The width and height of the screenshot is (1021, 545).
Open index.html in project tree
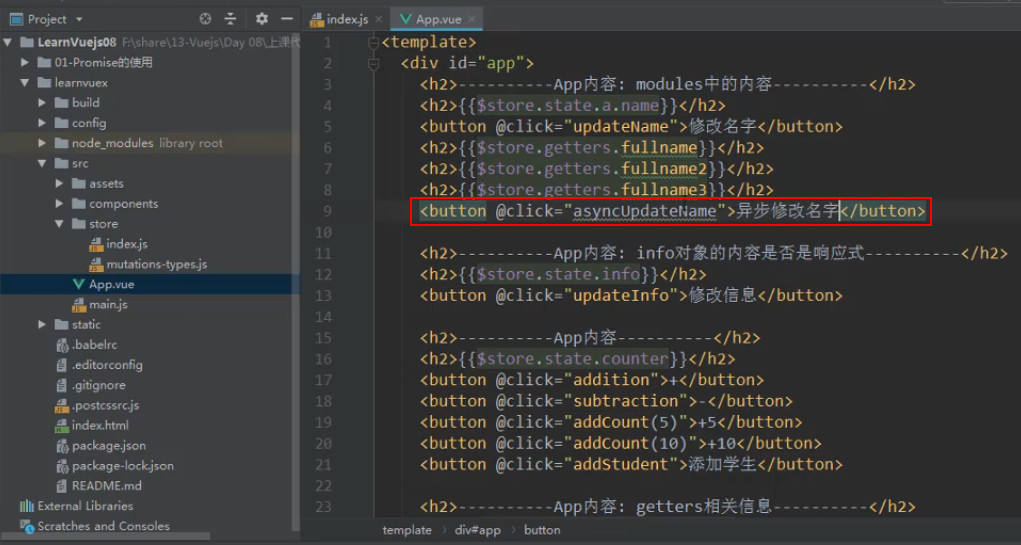click(100, 425)
